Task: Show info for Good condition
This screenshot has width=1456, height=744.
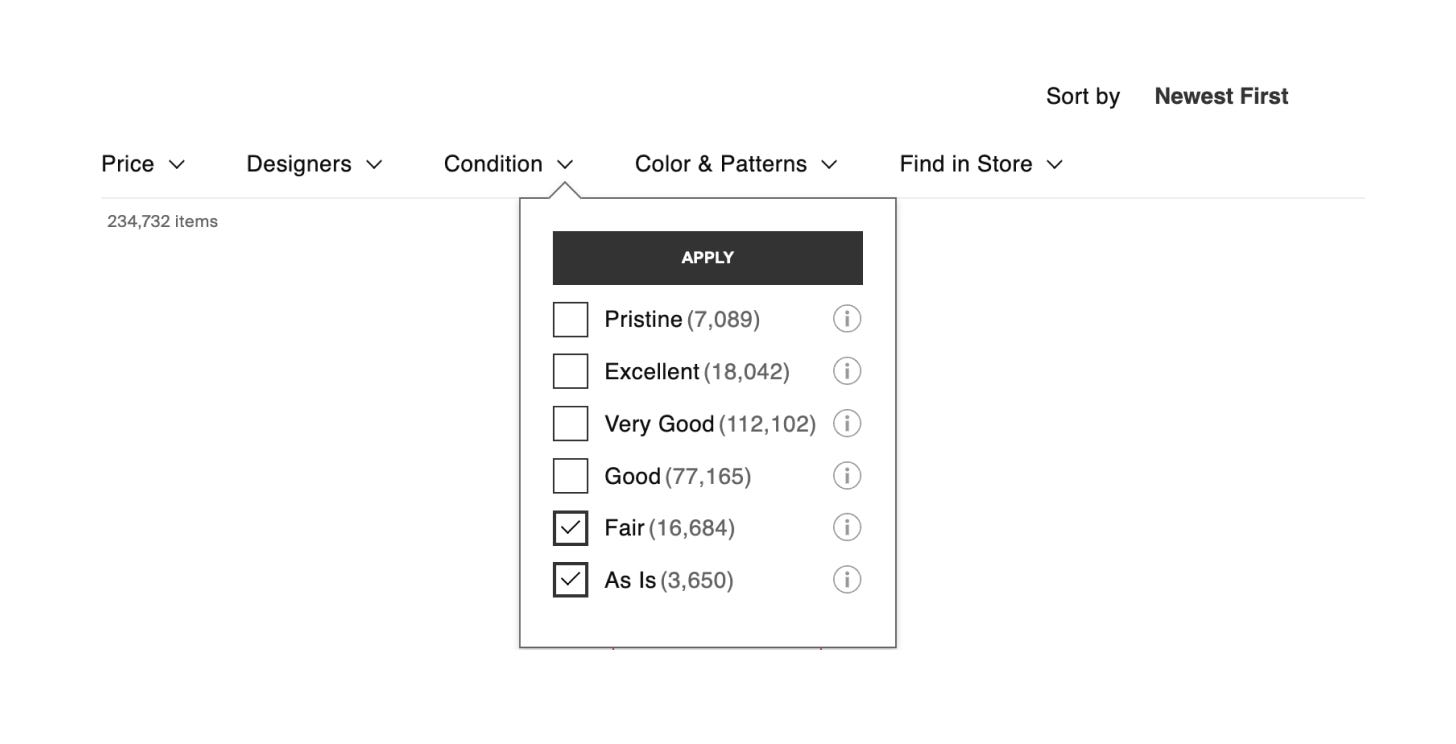Action: (x=846, y=476)
